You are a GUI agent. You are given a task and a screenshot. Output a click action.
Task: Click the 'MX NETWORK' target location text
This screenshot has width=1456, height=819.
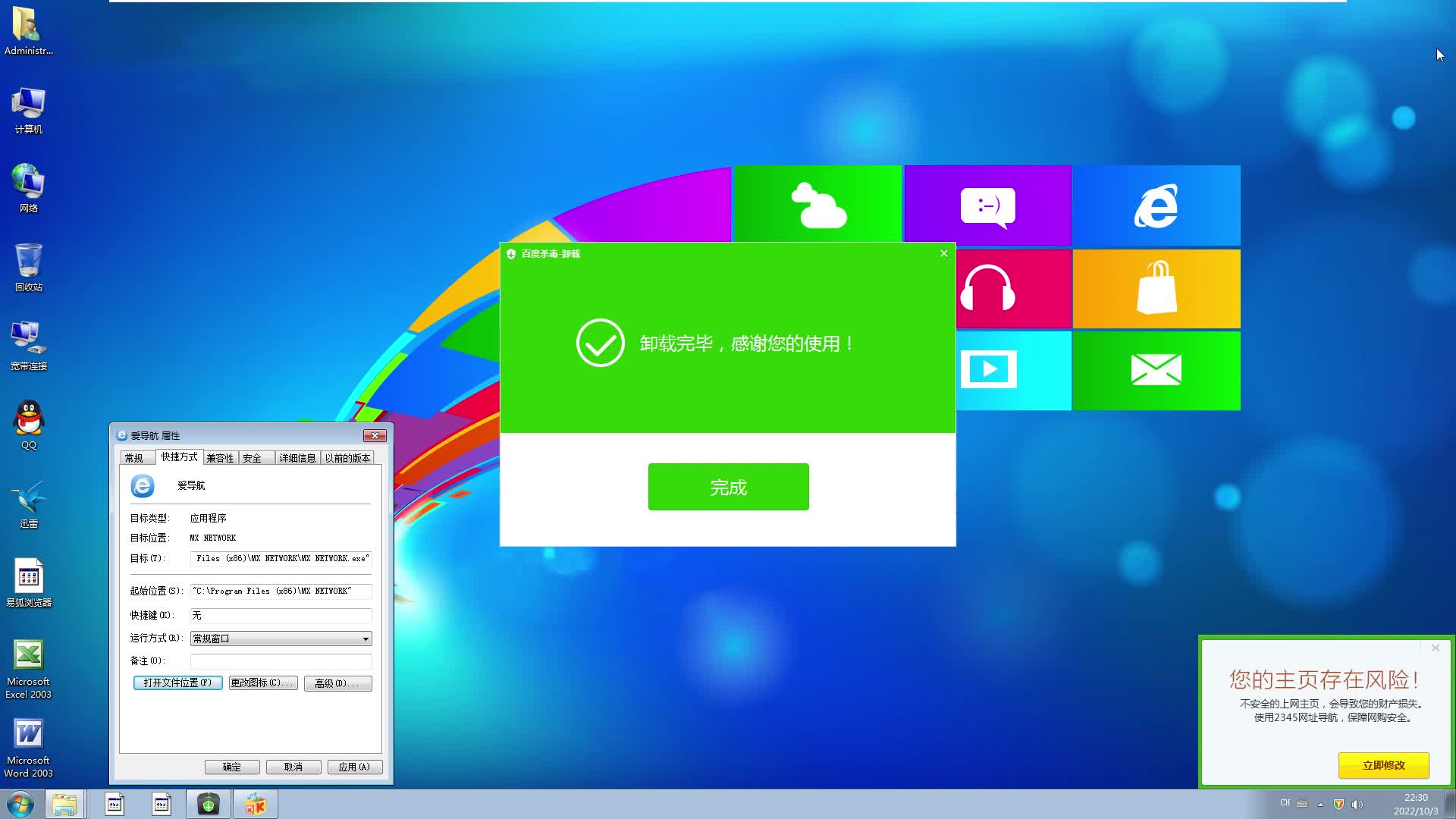click(213, 538)
